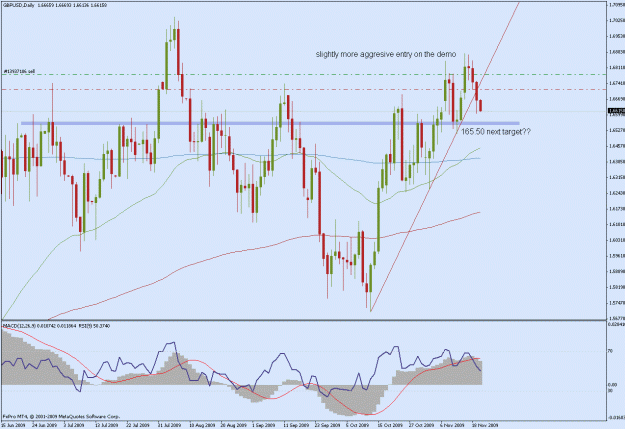Click the MetaQuotes Software Corp copyright text
The image size is (625, 429).
pos(61,417)
